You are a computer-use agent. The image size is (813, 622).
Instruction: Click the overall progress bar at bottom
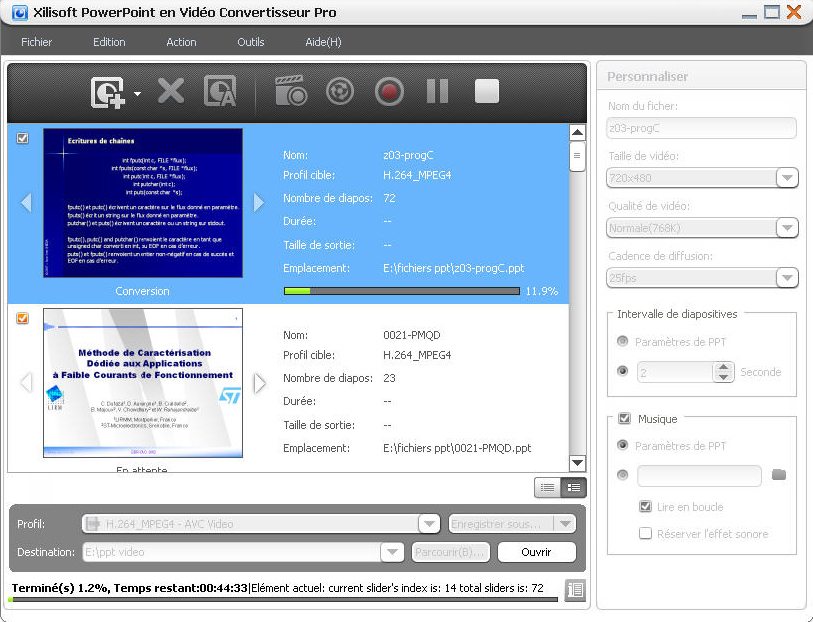pyautogui.click(x=283, y=600)
